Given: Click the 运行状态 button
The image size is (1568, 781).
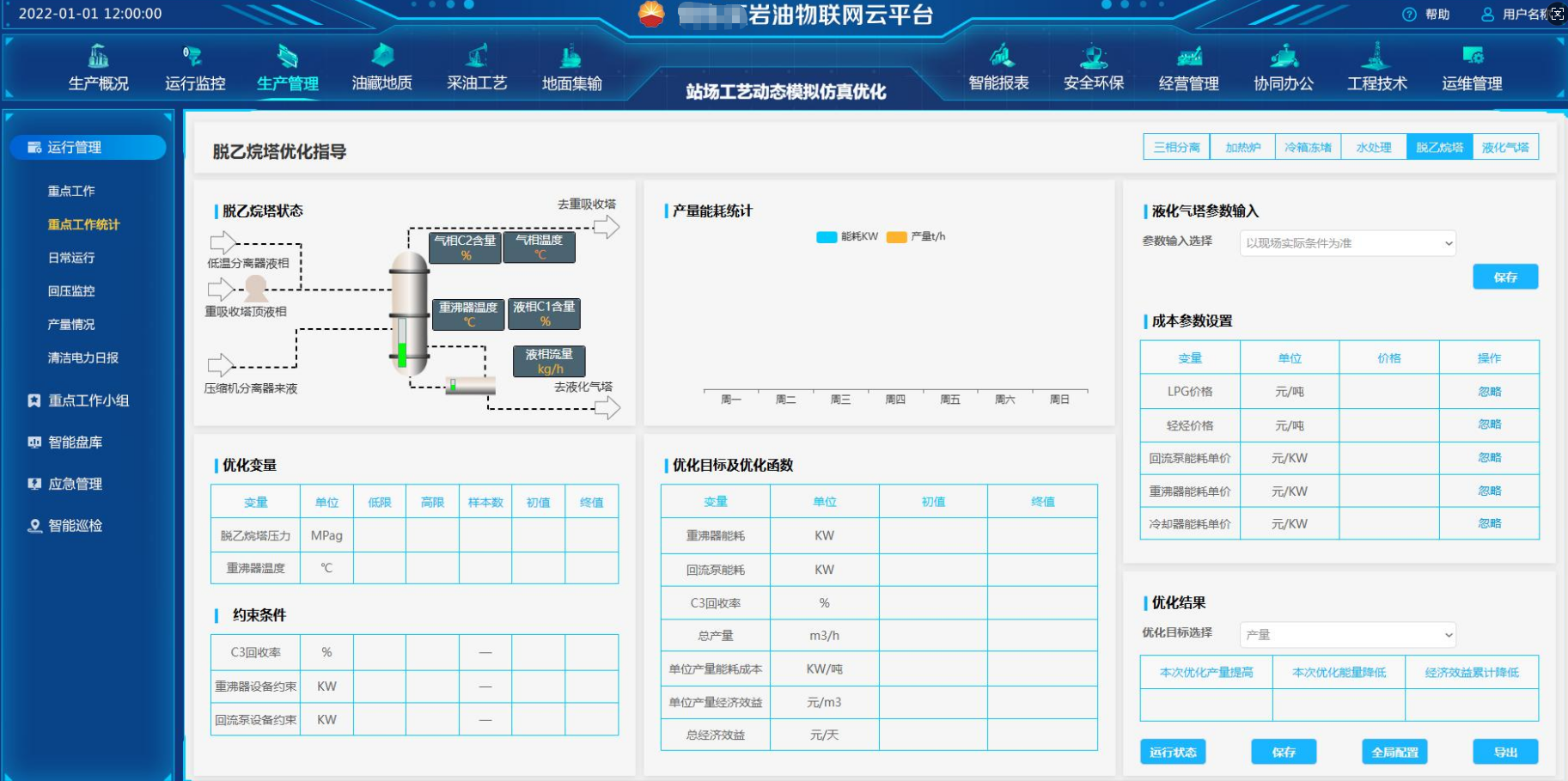Looking at the screenshot, I should [1173, 753].
